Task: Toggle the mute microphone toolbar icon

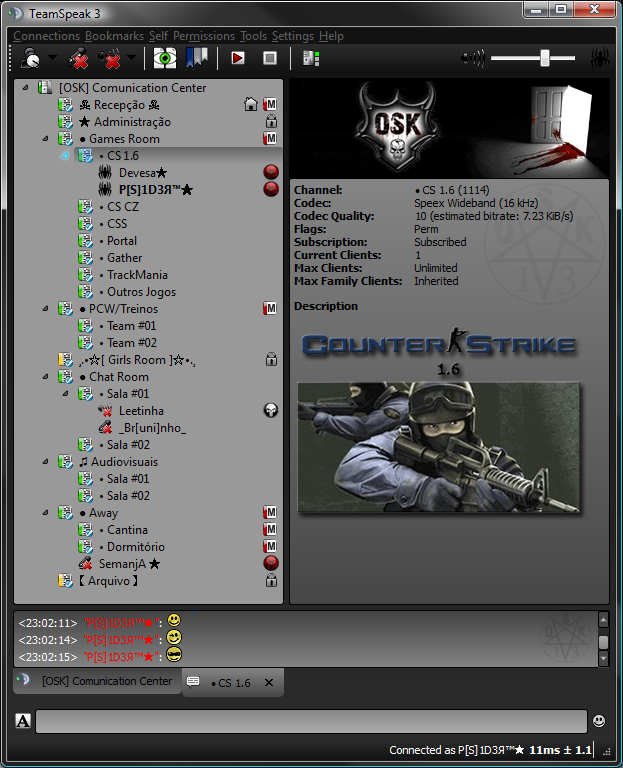Action: [x=78, y=58]
